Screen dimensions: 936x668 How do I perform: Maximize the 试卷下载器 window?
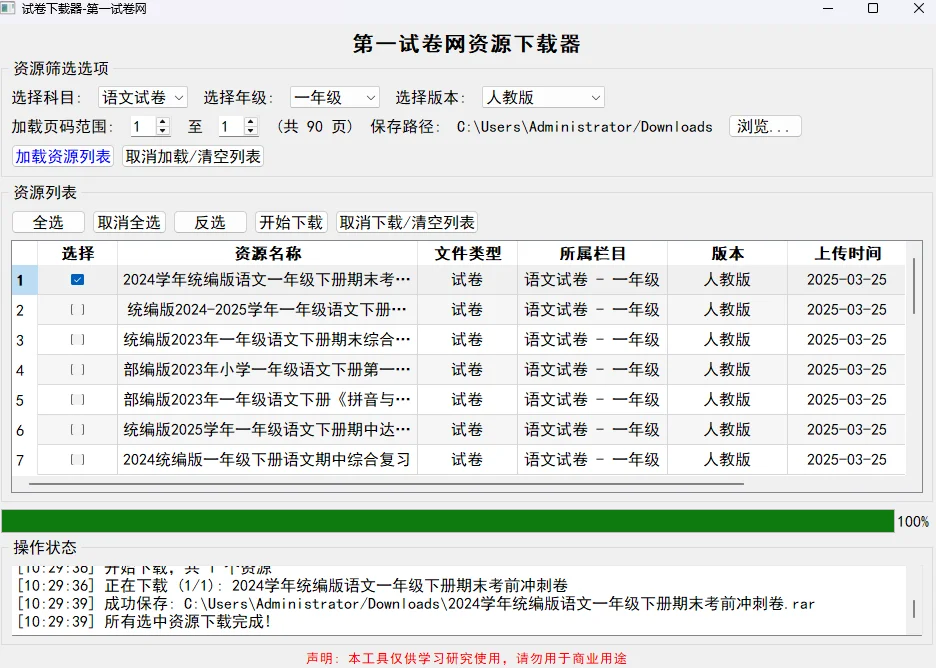pyautogui.click(x=873, y=8)
